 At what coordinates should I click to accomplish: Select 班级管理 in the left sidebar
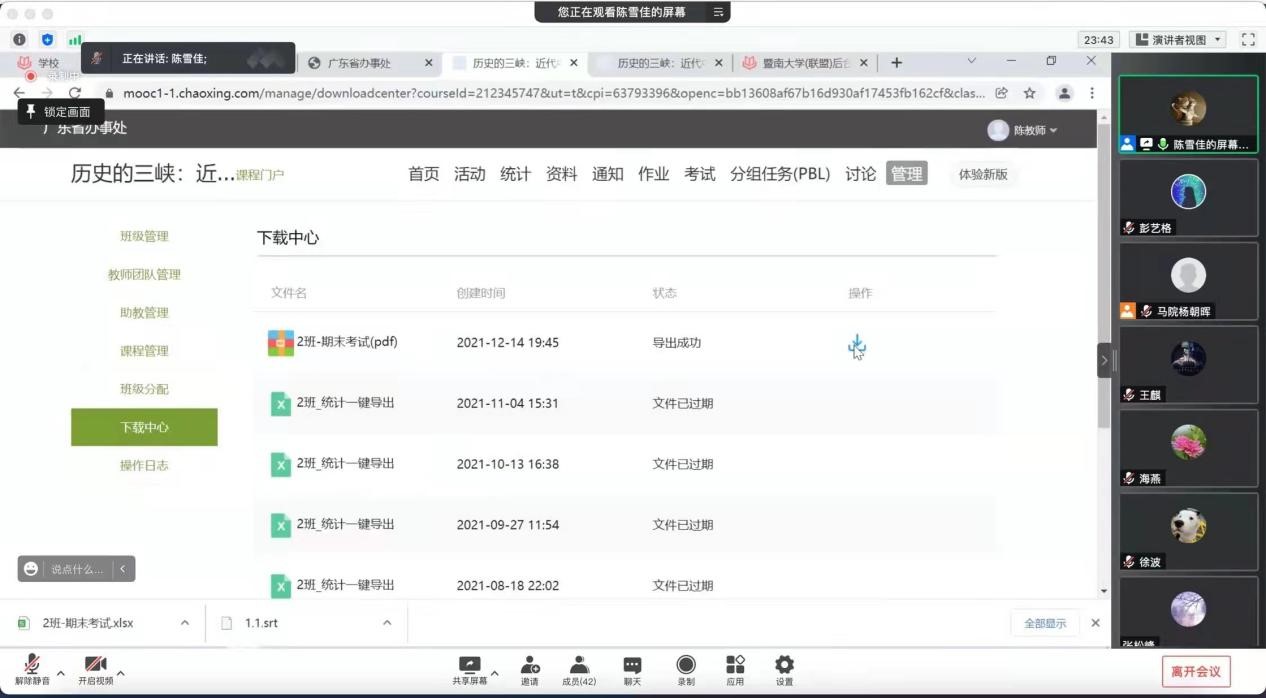[144, 237]
